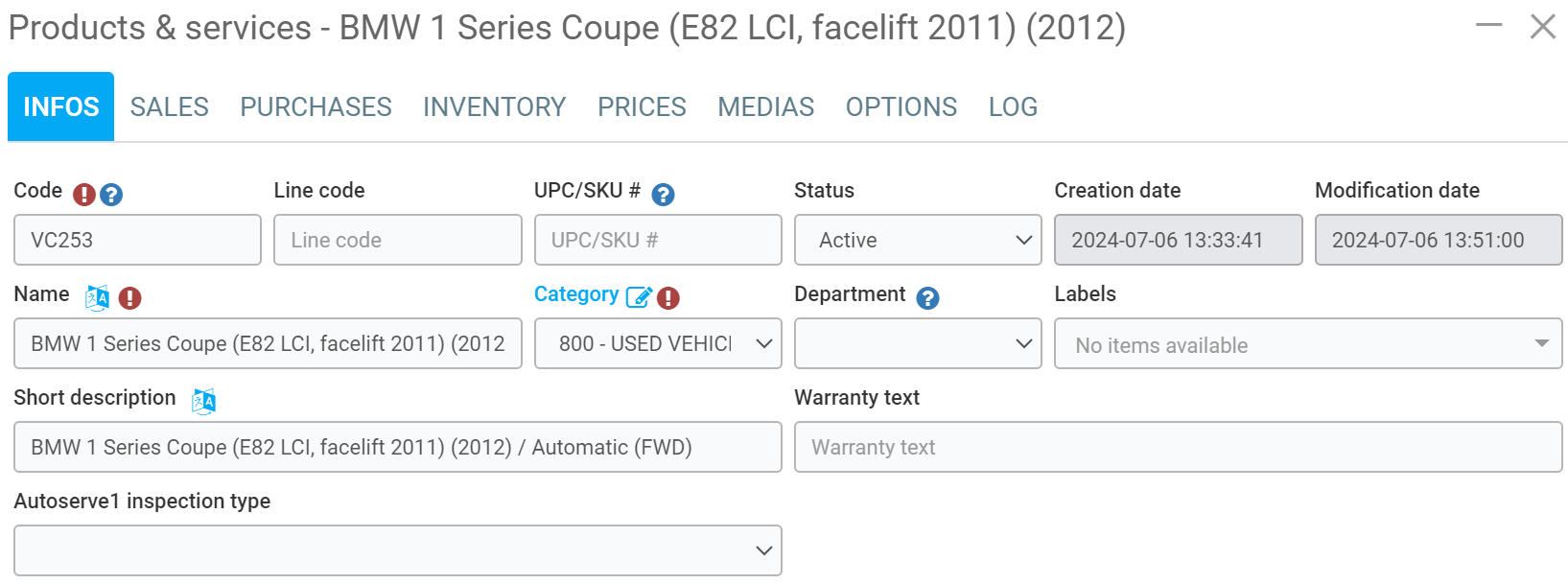This screenshot has width=1568, height=584.
Task: Open the INVENTORY tab
Action: pyautogui.click(x=494, y=106)
